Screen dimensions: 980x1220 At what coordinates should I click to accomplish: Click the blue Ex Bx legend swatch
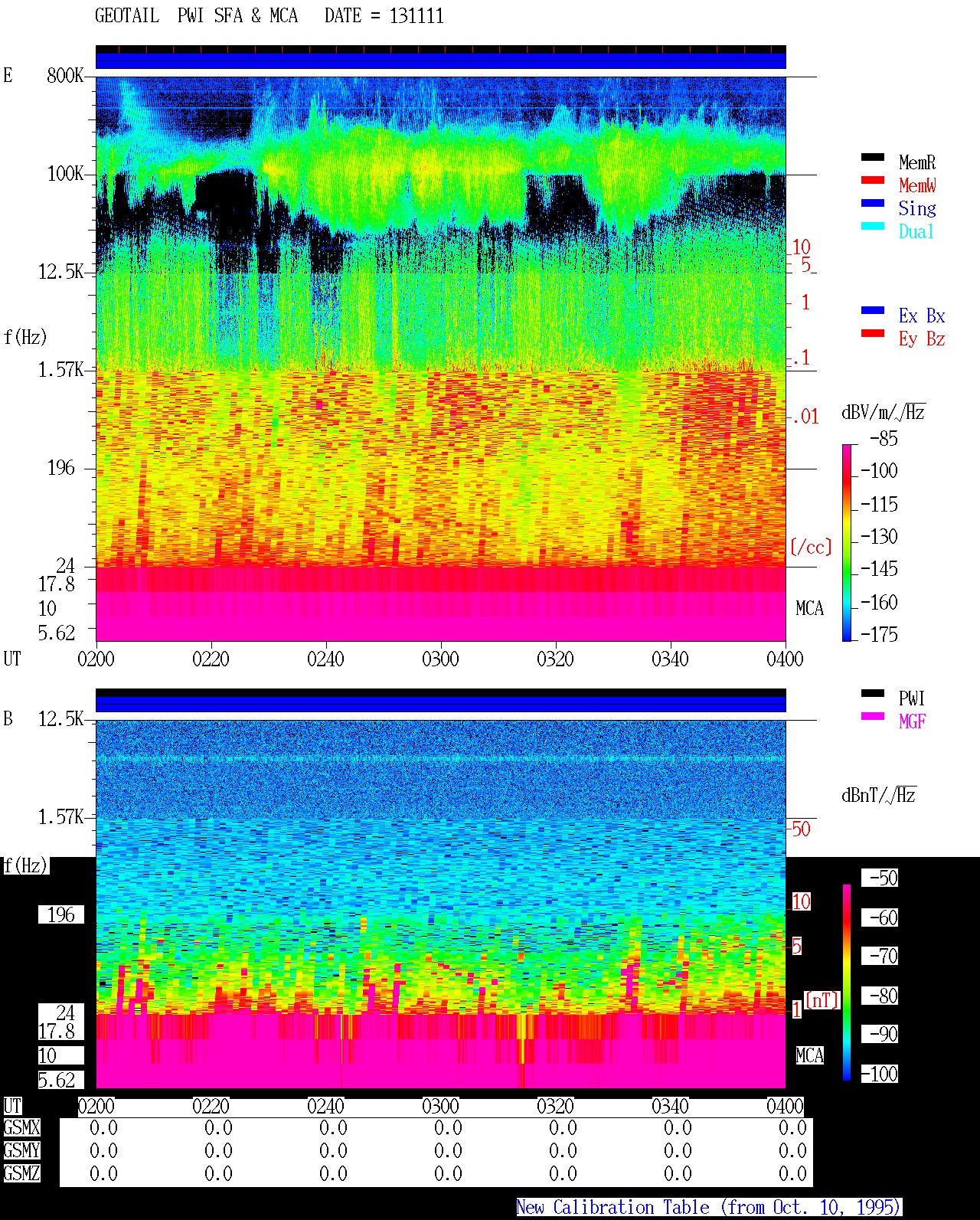(873, 311)
